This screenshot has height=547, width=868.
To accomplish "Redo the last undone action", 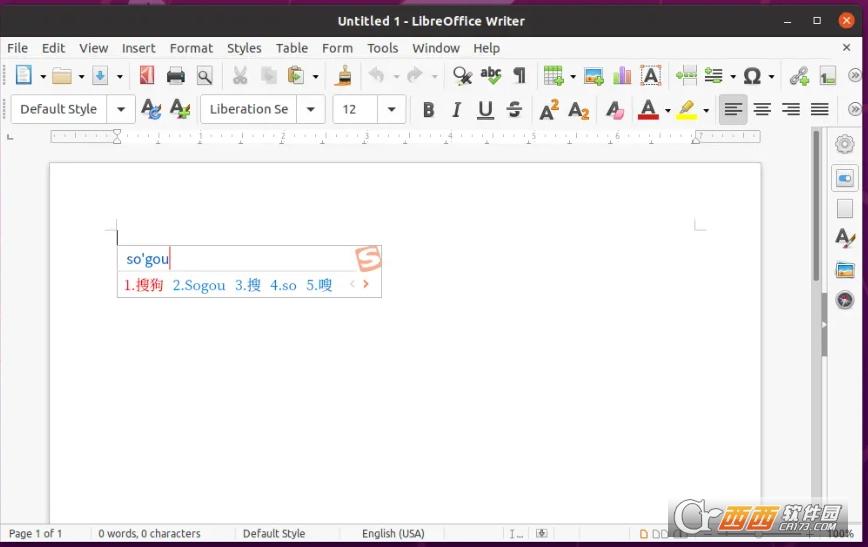I will tap(415, 75).
